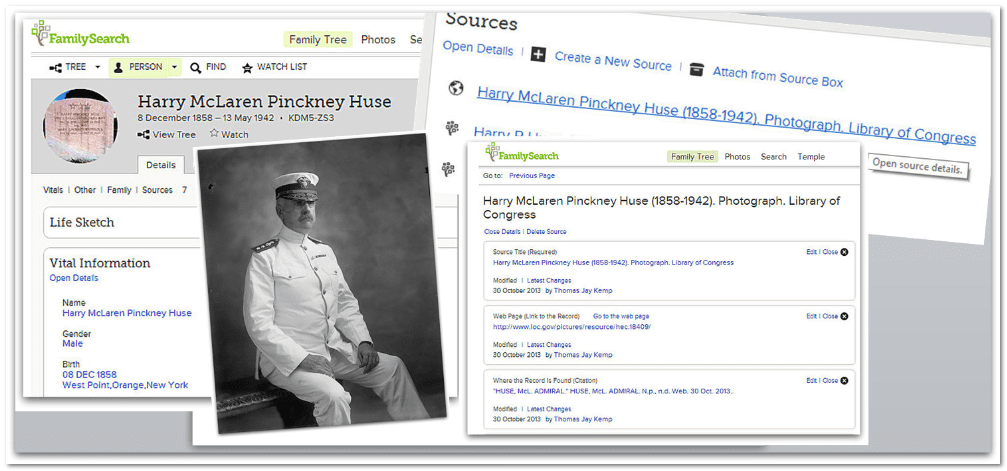This screenshot has width=1007, height=471.
Task: Click the FamilySearch logo on the person page
Action: [x=80, y=35]
